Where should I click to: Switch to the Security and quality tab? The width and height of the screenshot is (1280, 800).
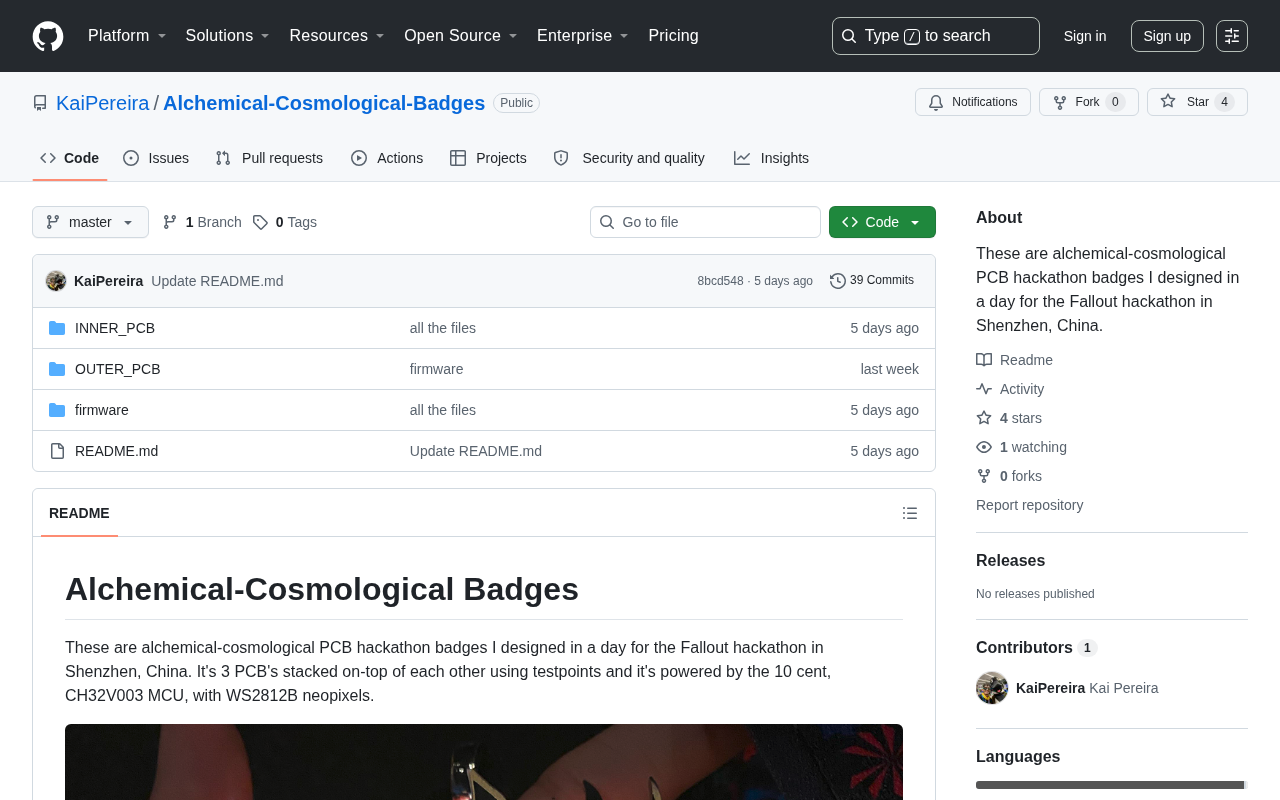pyautogui.click(x=629, y=158)
